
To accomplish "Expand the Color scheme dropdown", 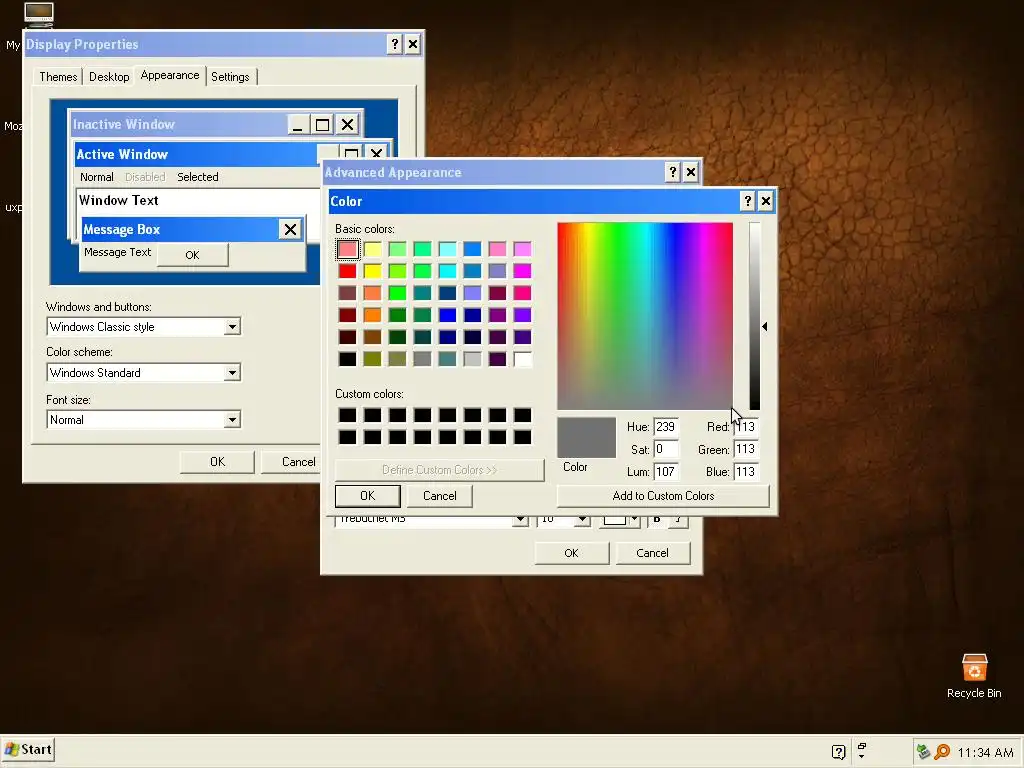I will pos(232,372).
